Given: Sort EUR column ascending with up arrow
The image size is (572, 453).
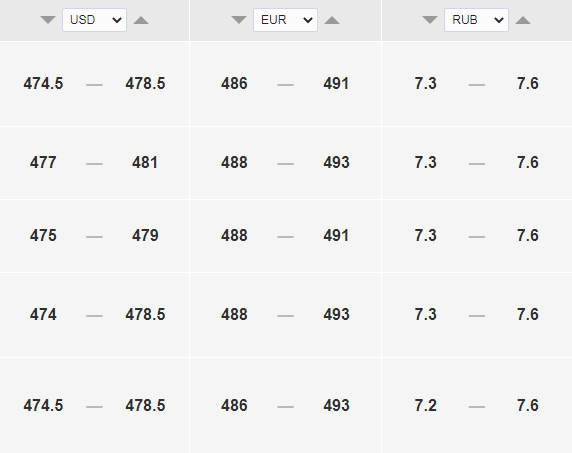Looking at the screenshot, I should click(332, 20).
